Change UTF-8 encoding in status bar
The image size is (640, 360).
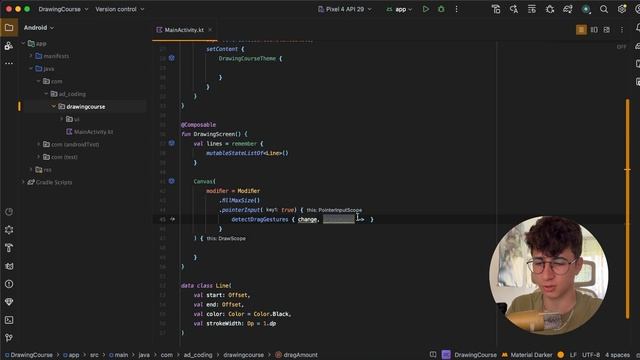click(591, 355)
